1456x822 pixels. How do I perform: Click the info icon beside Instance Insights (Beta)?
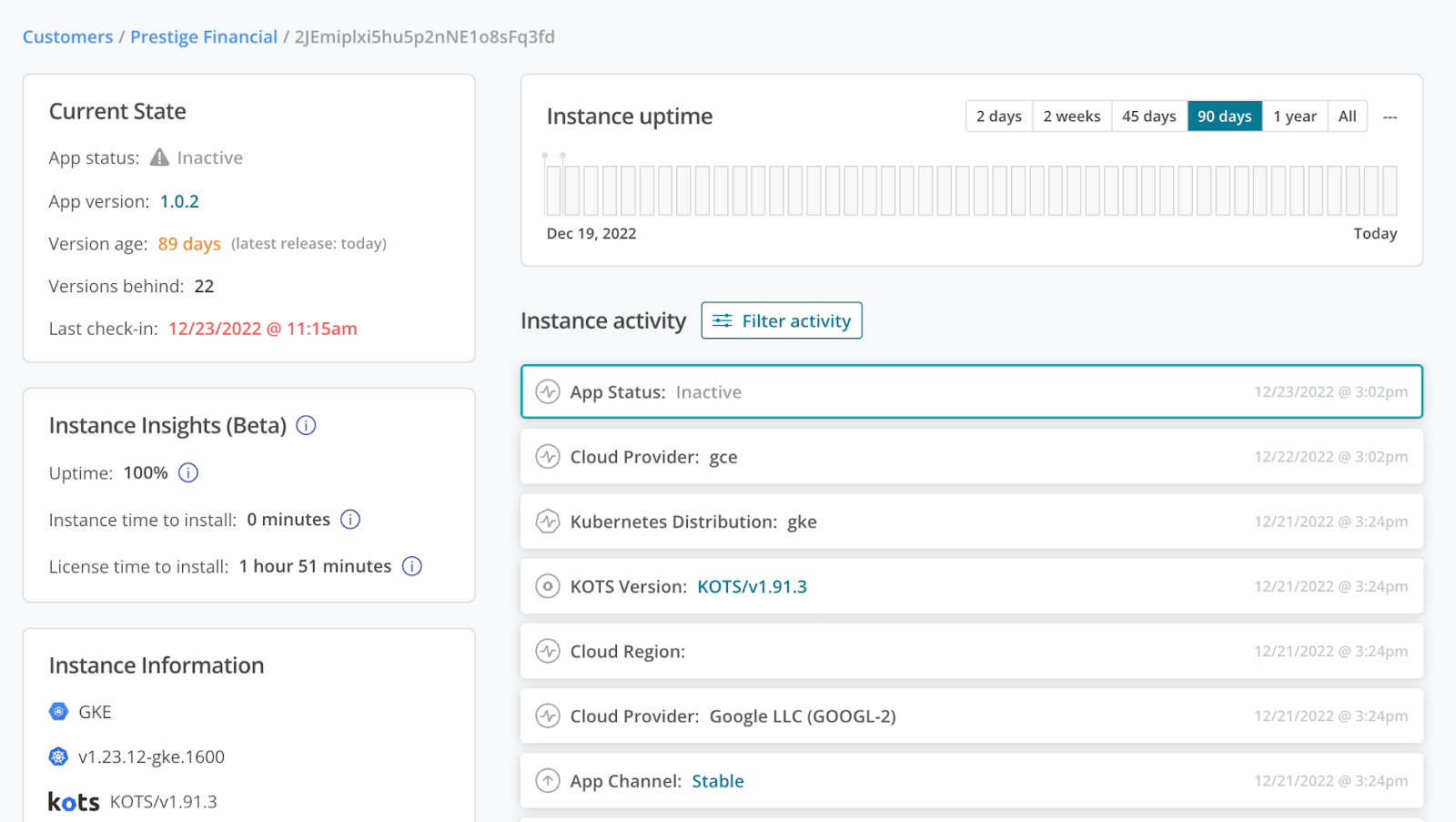pyautogui.click(x=306, y=425)
